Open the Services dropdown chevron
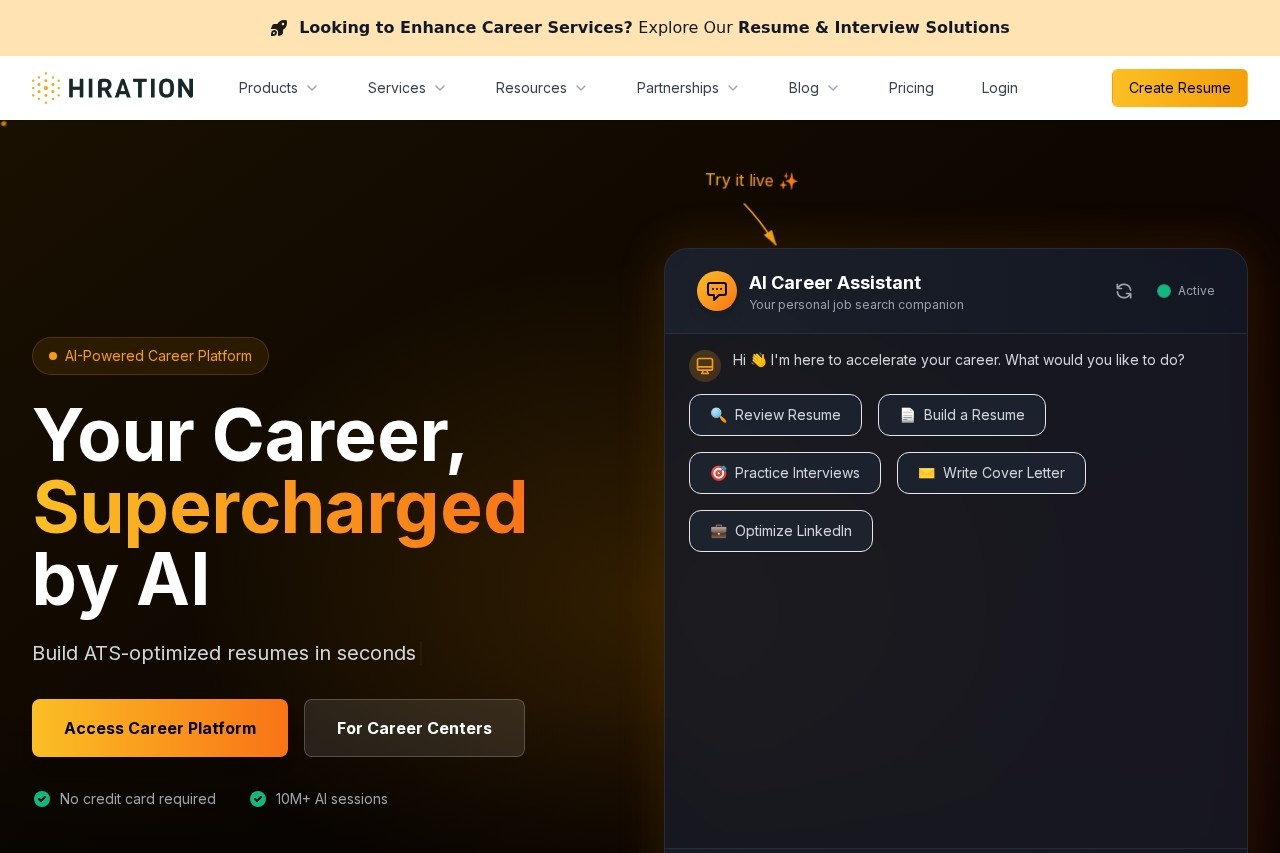1280x853 pixels. 439,88
